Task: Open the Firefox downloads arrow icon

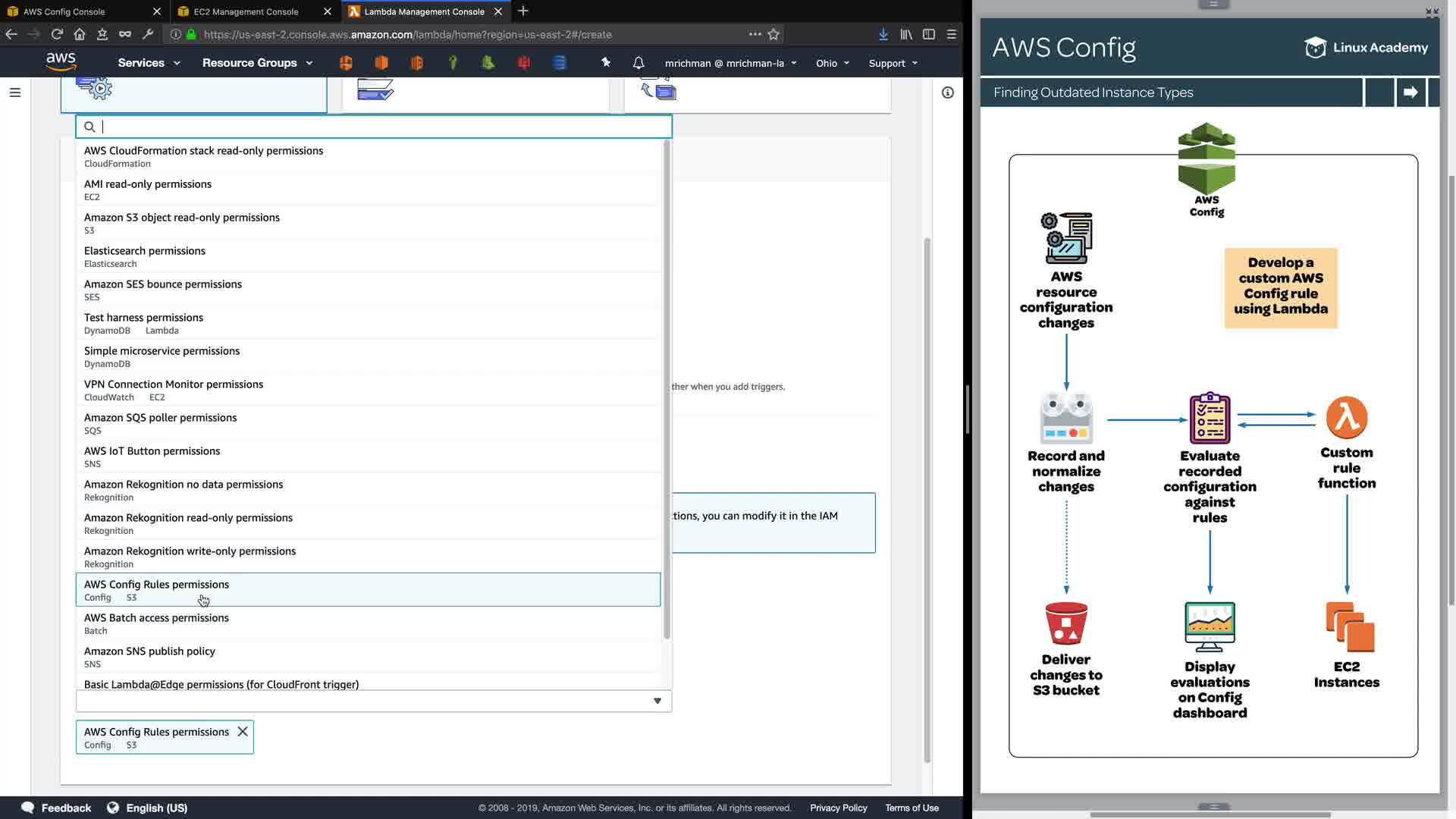Action: point(883,34)
